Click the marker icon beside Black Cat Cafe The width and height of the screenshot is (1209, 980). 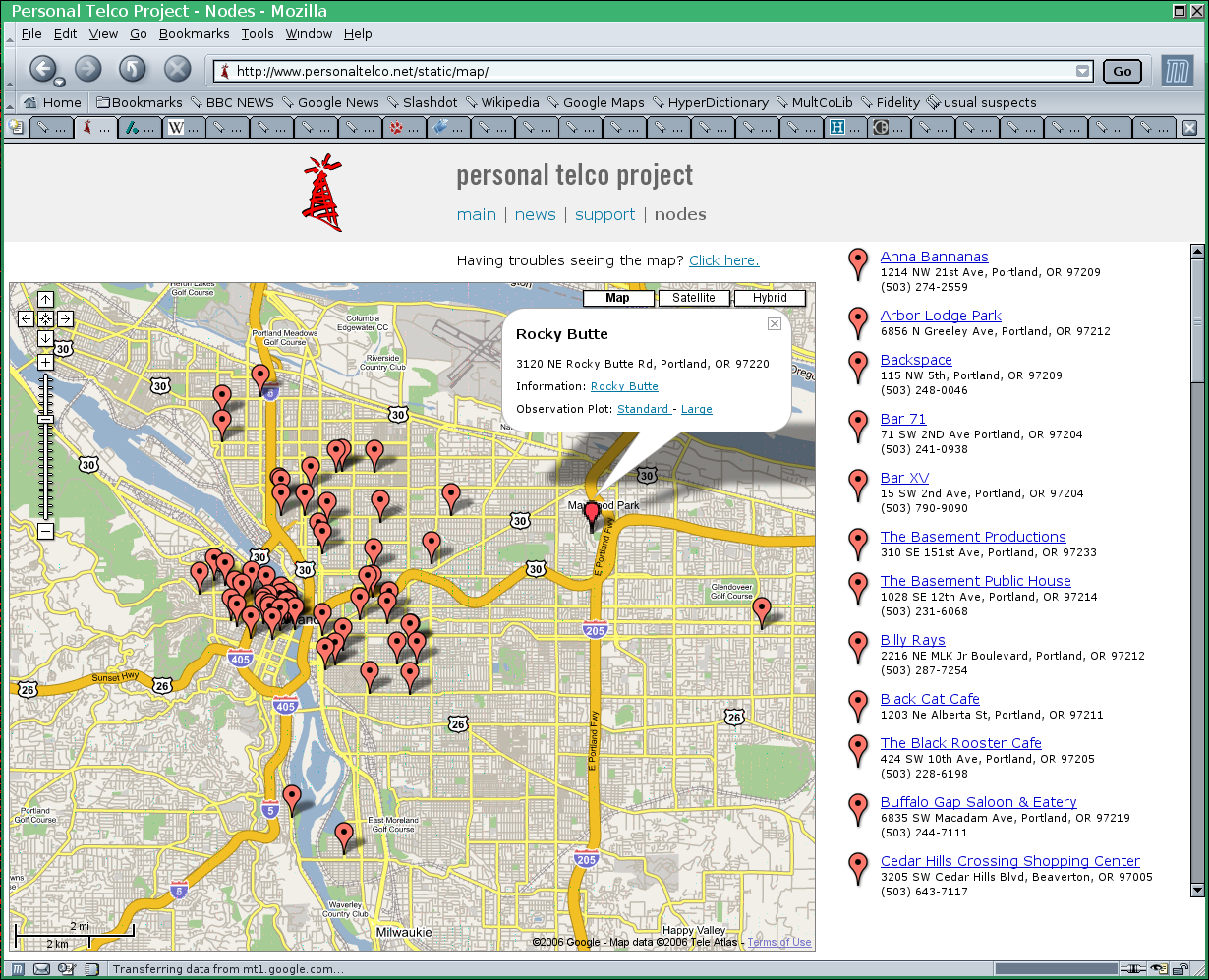858,707
